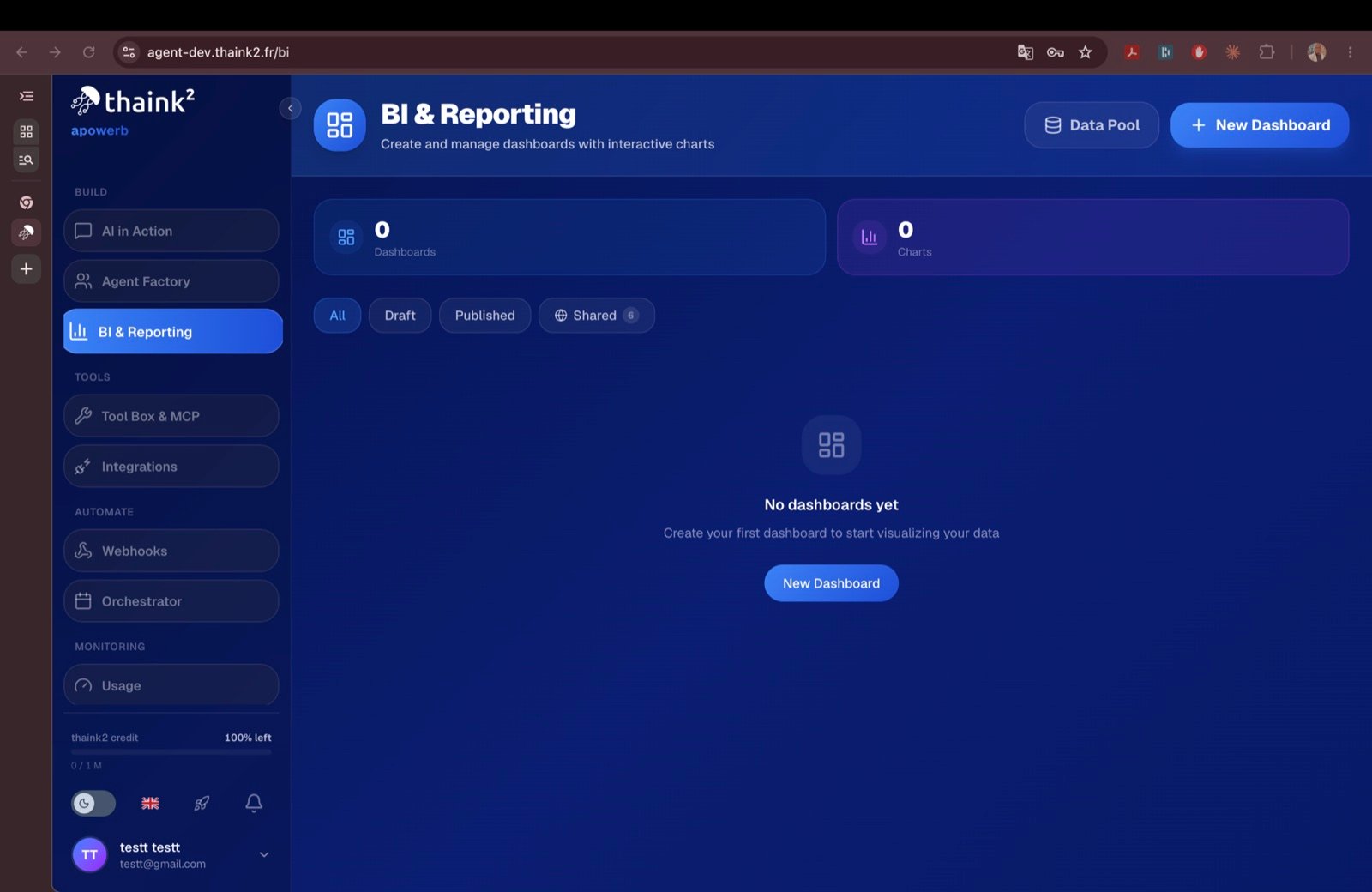Viewport: 1372px width, 892px height.
Task: Click empty-state dashboard grid icon
Action: point(831,444)
